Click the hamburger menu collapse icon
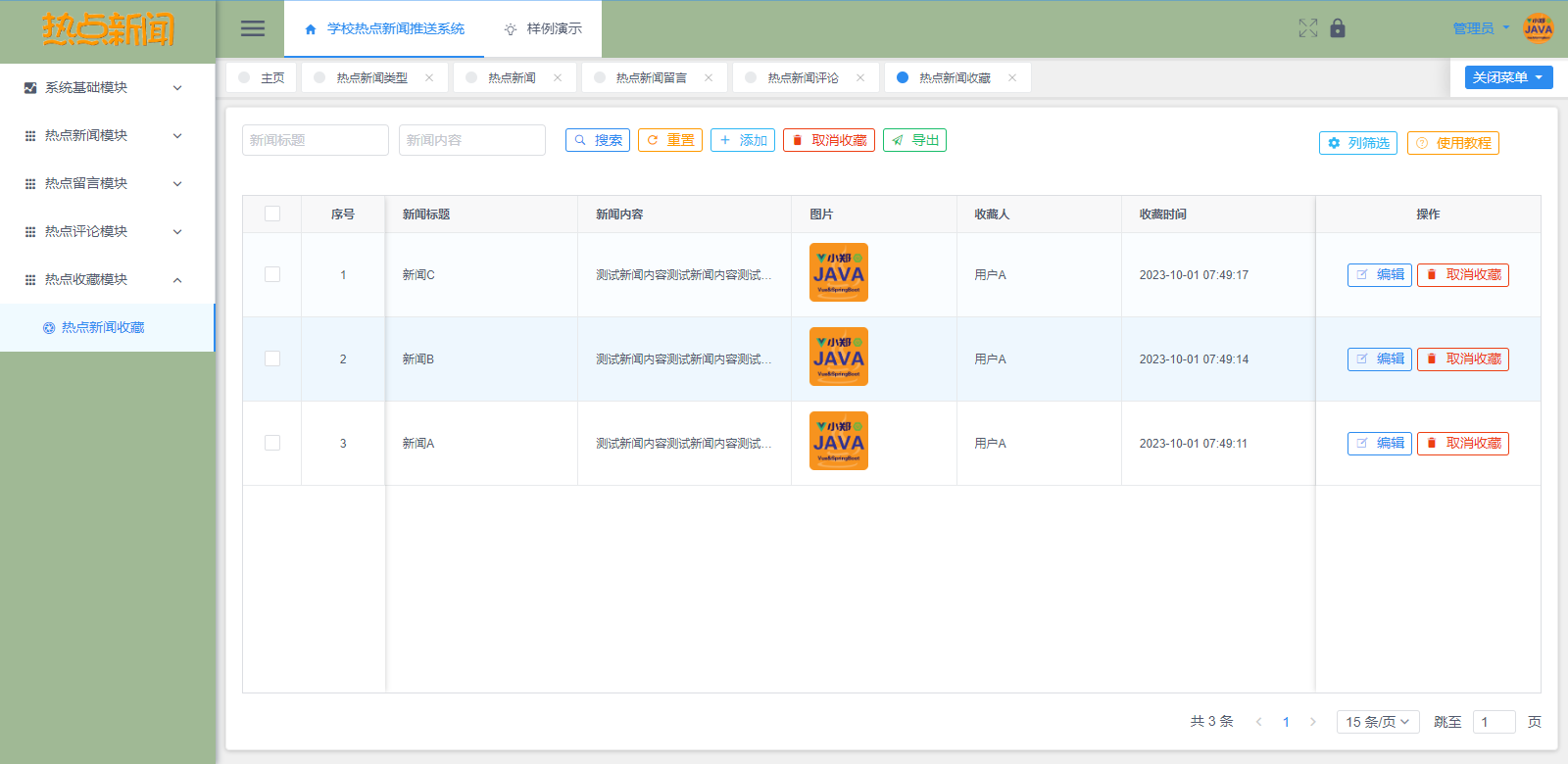The image size is (1568, 764). [253, 28]
